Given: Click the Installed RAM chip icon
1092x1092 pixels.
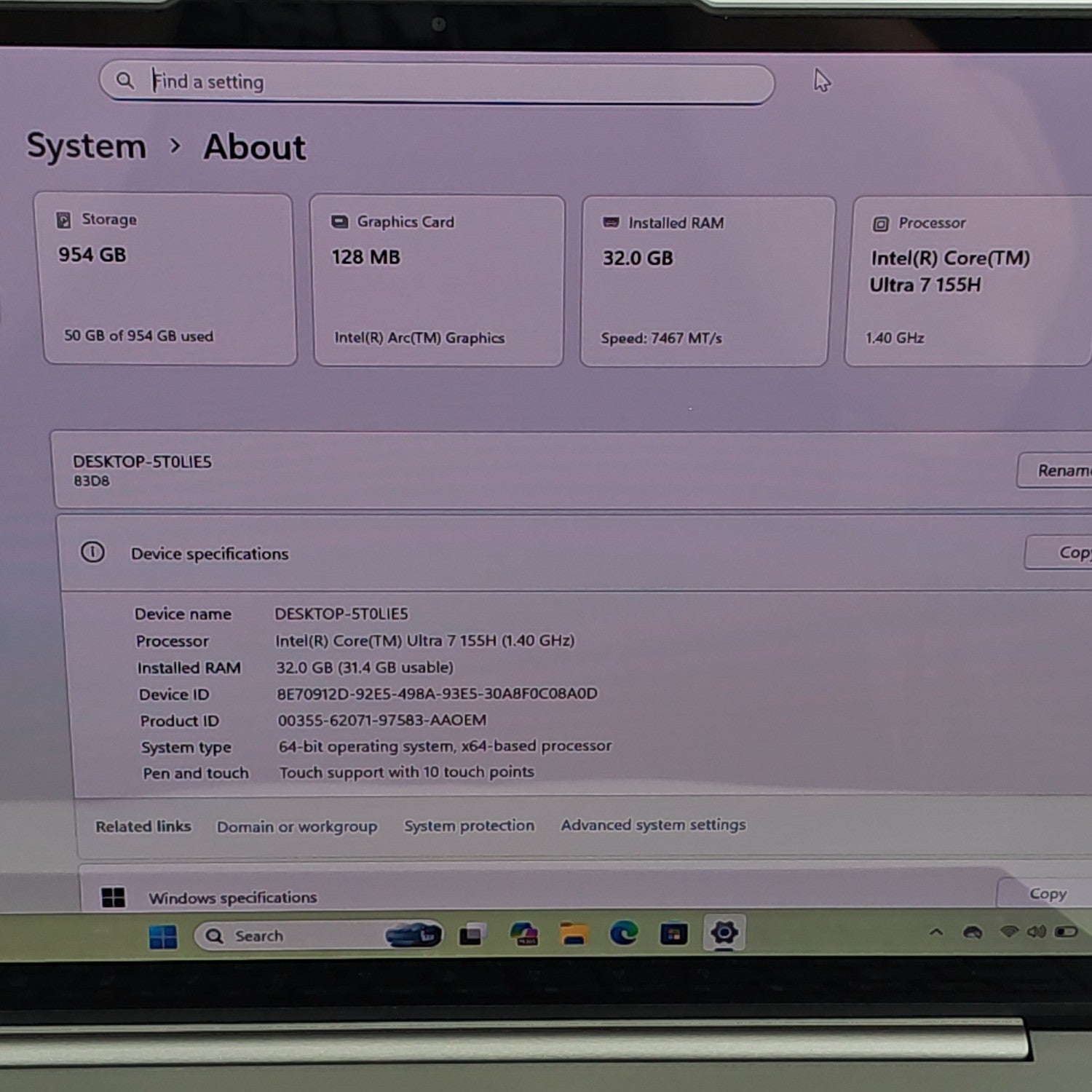Looking at the screenshot, I should pos(612,222).
